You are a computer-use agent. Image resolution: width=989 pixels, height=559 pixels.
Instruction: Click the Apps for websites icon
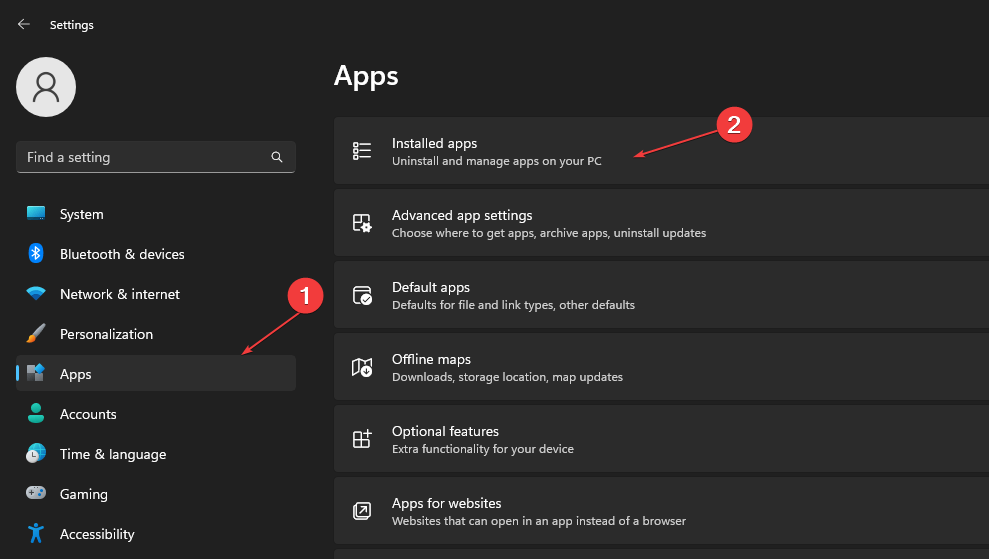click(x=362, y=510)
